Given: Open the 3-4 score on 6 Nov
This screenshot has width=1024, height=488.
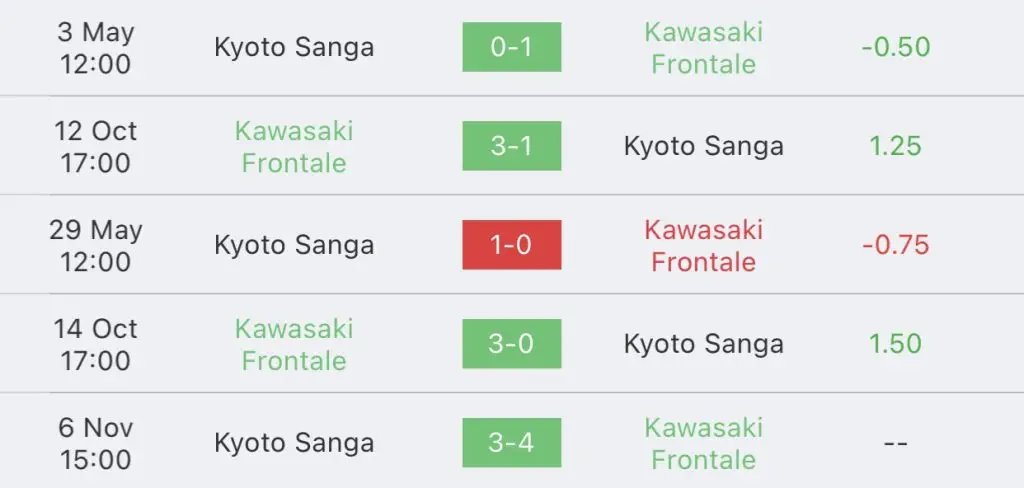Looking at the screenshot, I should click(x=511, y=443).
